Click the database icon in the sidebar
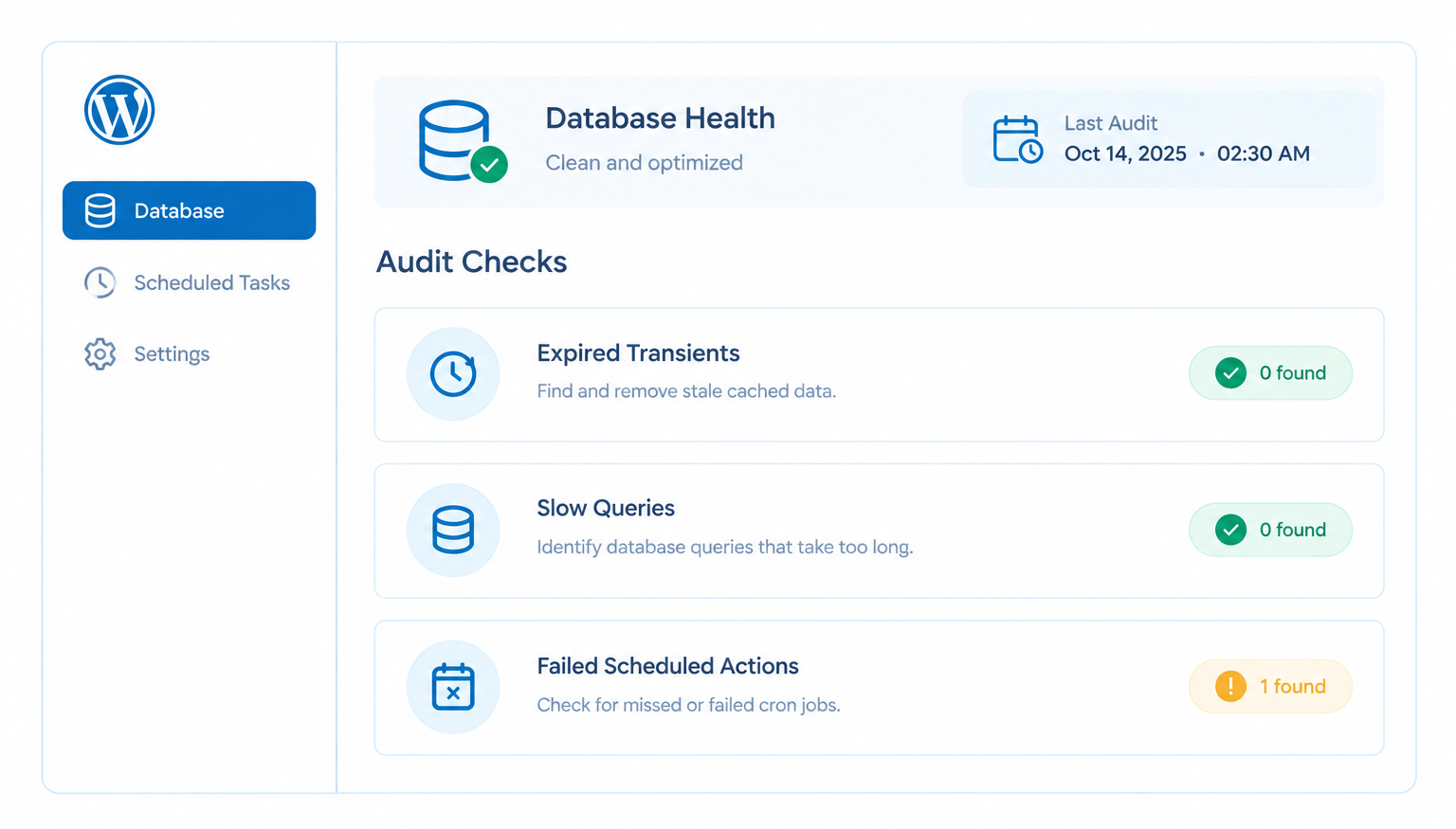The image size is (1456, 829). 100,210
